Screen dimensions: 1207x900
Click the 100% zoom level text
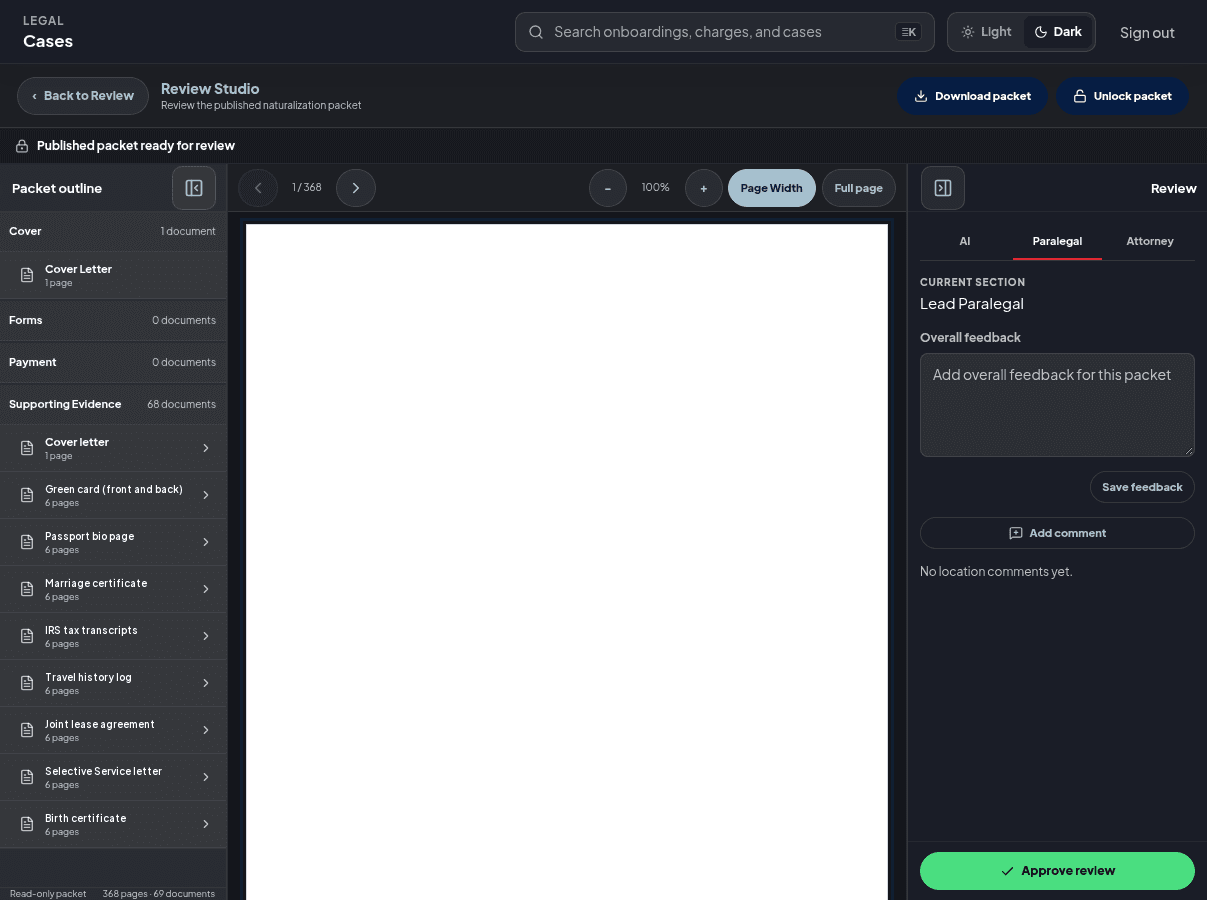655,188
